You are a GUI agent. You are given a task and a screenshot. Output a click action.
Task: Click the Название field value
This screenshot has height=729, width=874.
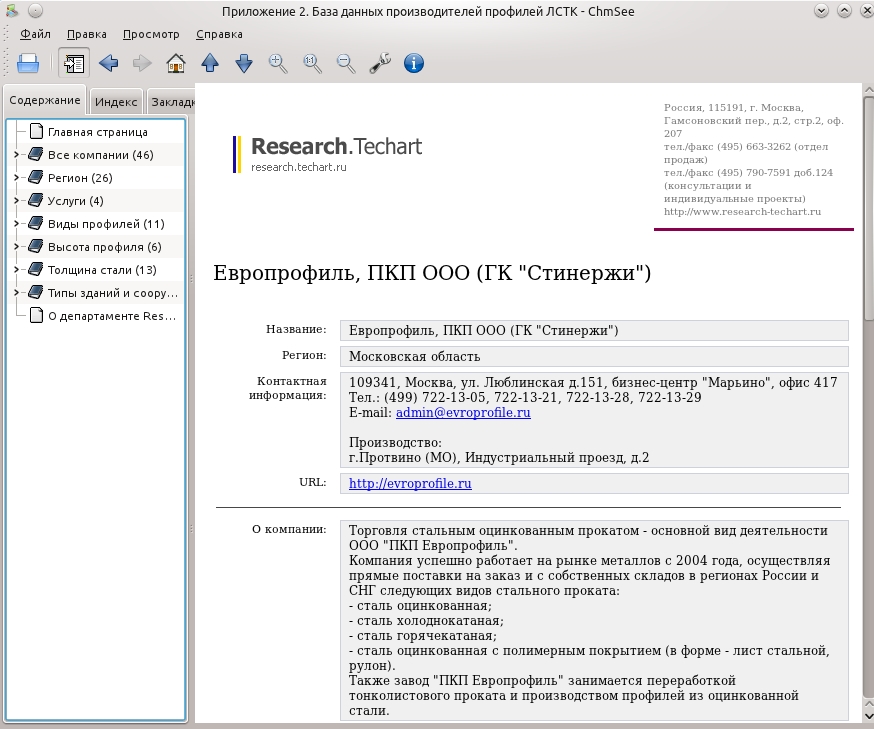[594, 331]
